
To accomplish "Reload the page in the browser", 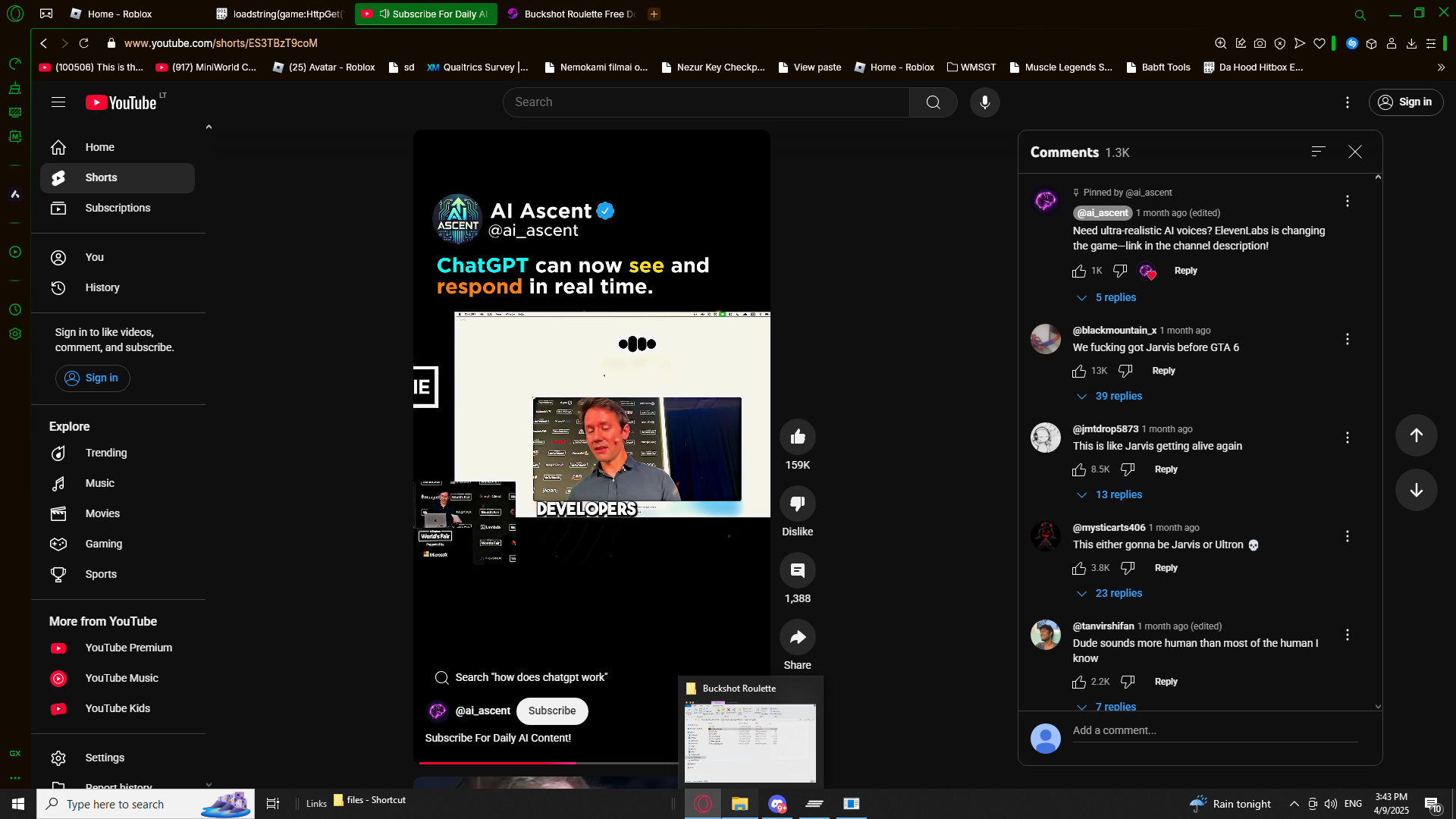I will click(x=84, y=43).
